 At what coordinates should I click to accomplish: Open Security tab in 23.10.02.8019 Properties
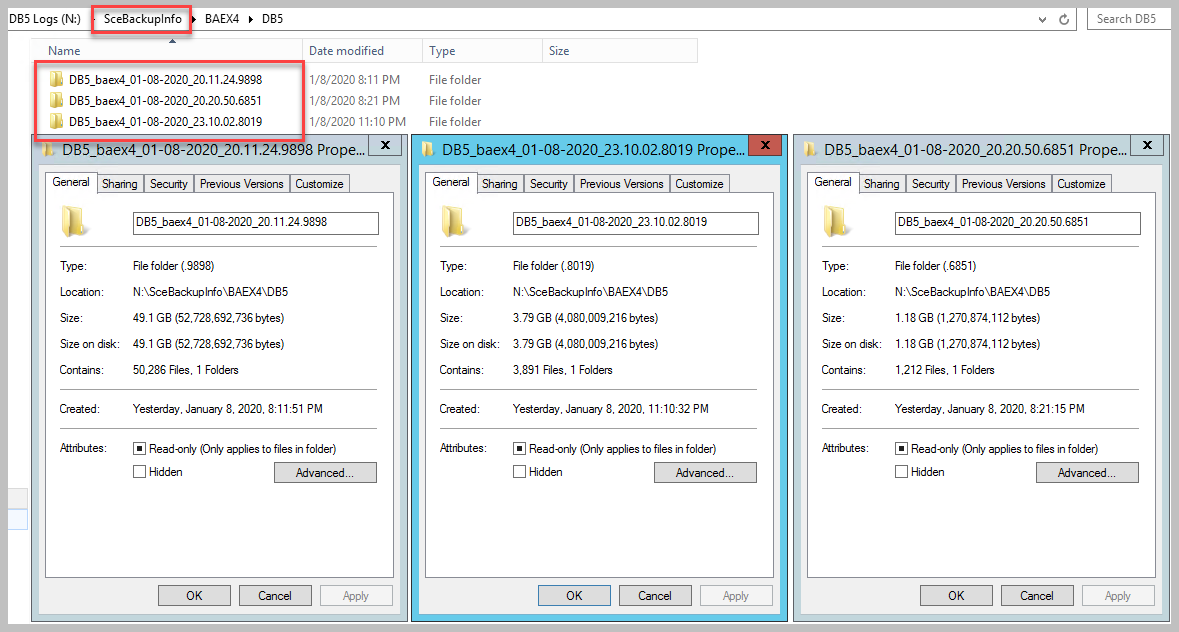548,184
